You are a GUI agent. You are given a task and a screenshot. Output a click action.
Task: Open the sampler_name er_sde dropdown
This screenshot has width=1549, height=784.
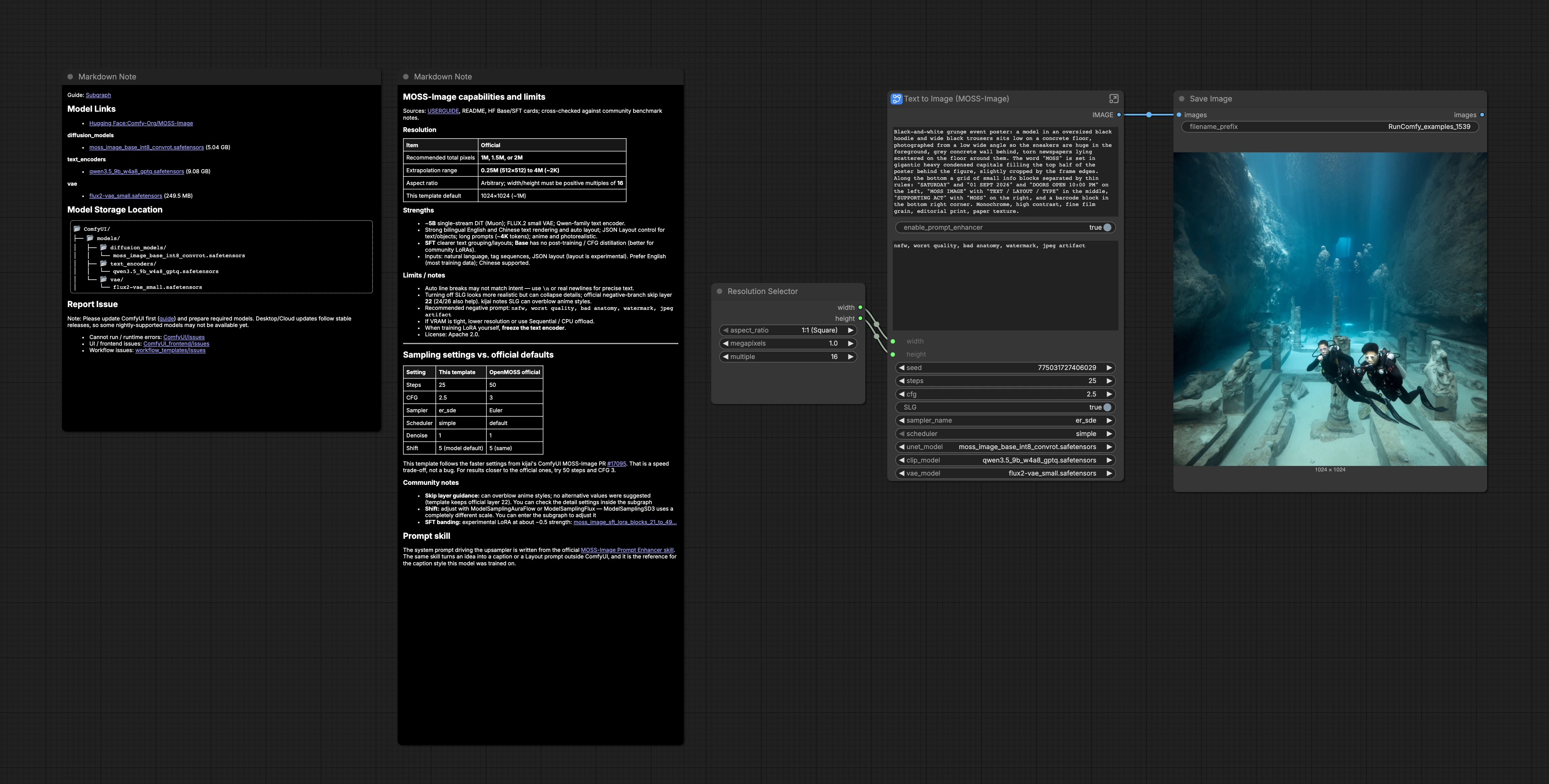click(1005, 420)
